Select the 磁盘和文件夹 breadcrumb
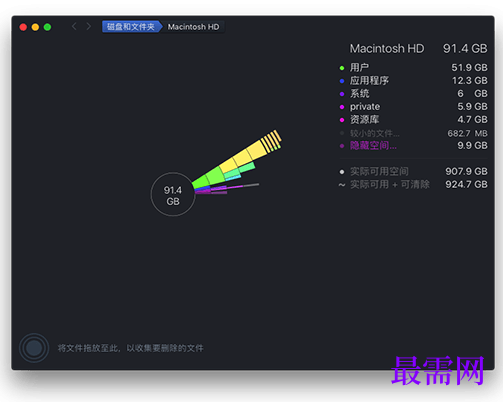The height and width of the screenshot is (402, 503). [132, 27]
